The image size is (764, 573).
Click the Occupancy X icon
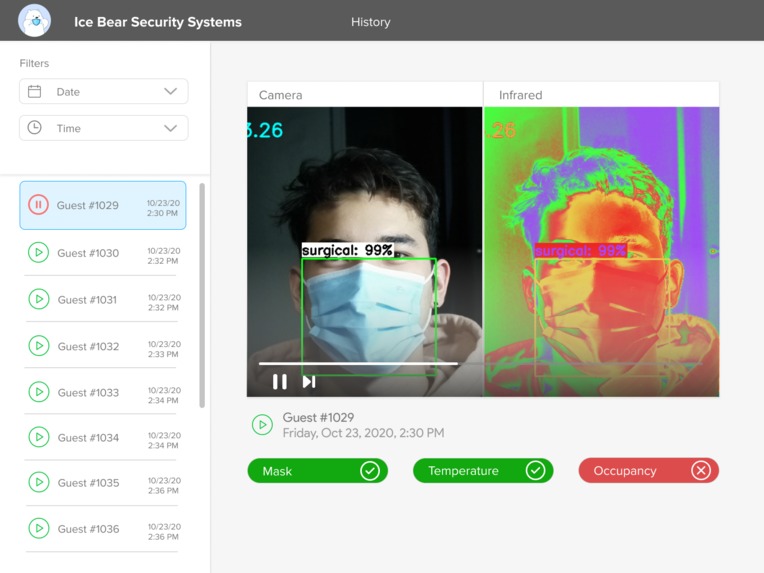click(701, 471)
